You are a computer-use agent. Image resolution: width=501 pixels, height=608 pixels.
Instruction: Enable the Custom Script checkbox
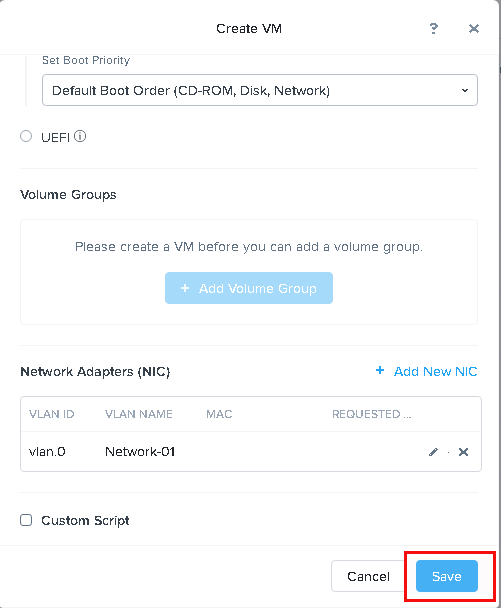coord(26,520)
